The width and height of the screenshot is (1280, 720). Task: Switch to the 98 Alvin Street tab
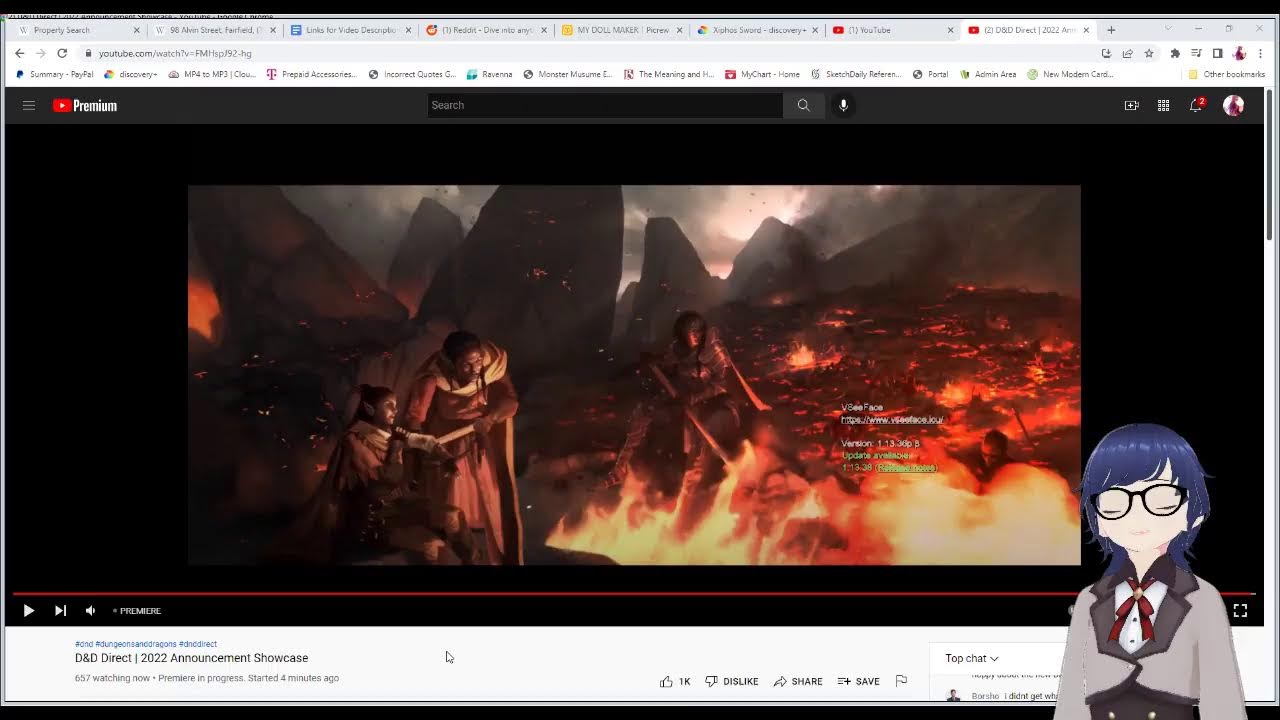click(216, 30)
